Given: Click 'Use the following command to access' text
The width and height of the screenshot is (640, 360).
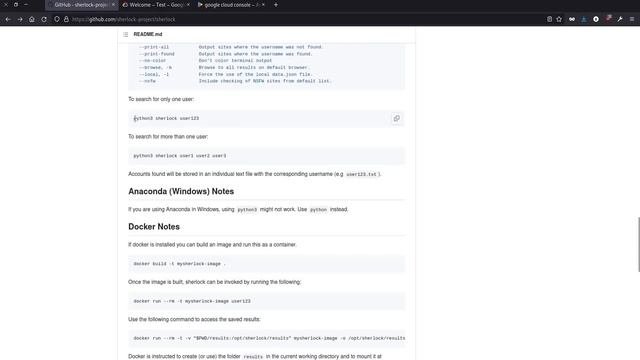Looking at the screenshot, I should [x=194, y=320].
